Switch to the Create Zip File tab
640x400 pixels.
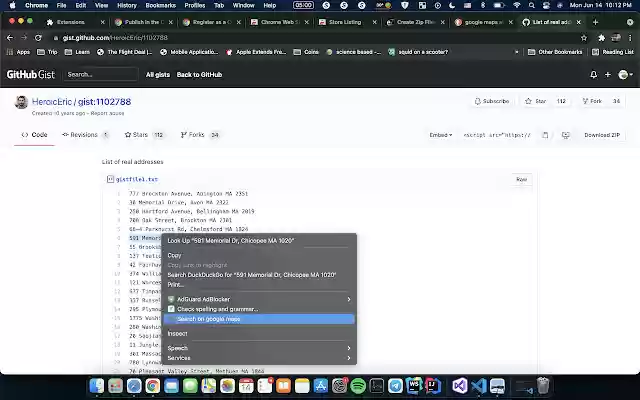tap(416, 22)
